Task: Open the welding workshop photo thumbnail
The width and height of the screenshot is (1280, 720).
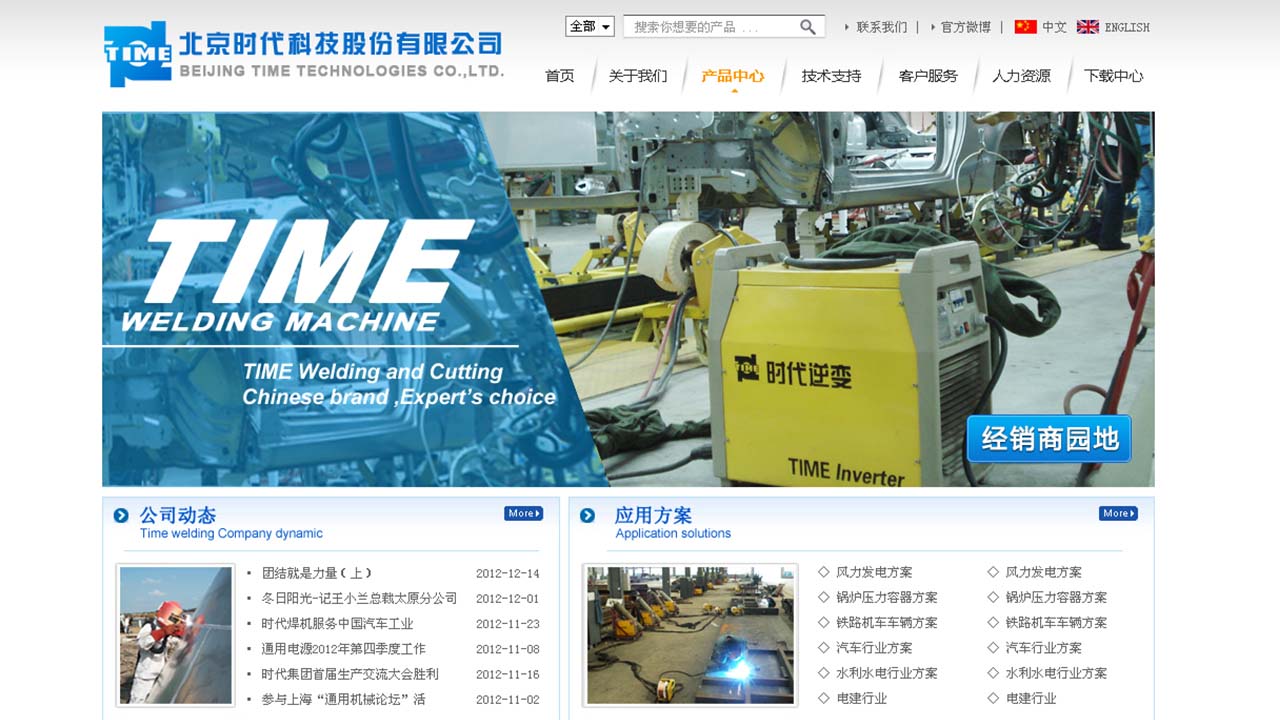Action: 690,636
